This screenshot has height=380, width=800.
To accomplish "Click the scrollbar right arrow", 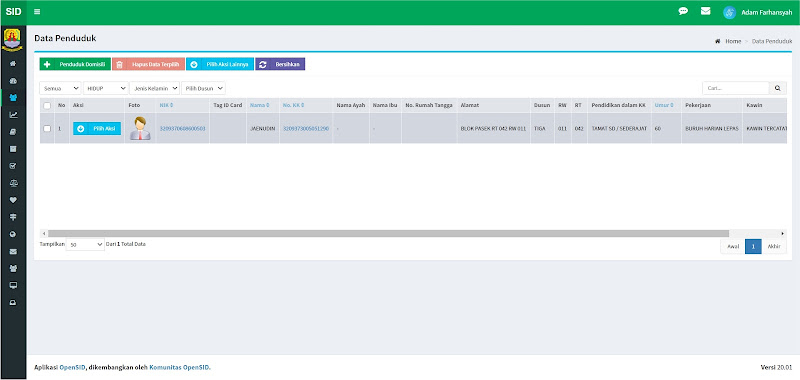I will 783,234.
